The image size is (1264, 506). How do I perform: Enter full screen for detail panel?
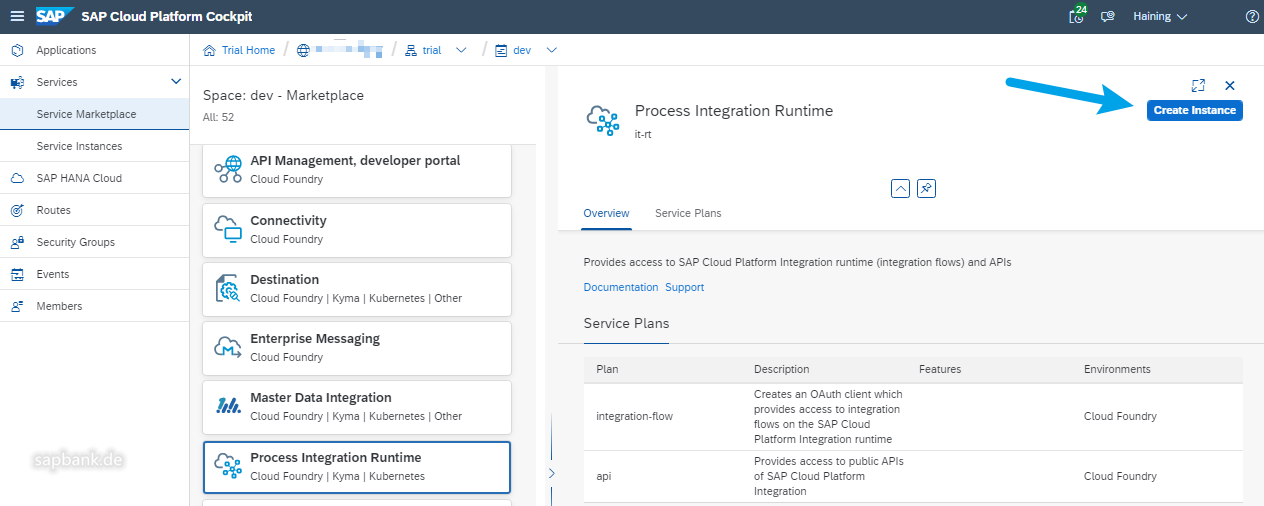point(1198,86)
